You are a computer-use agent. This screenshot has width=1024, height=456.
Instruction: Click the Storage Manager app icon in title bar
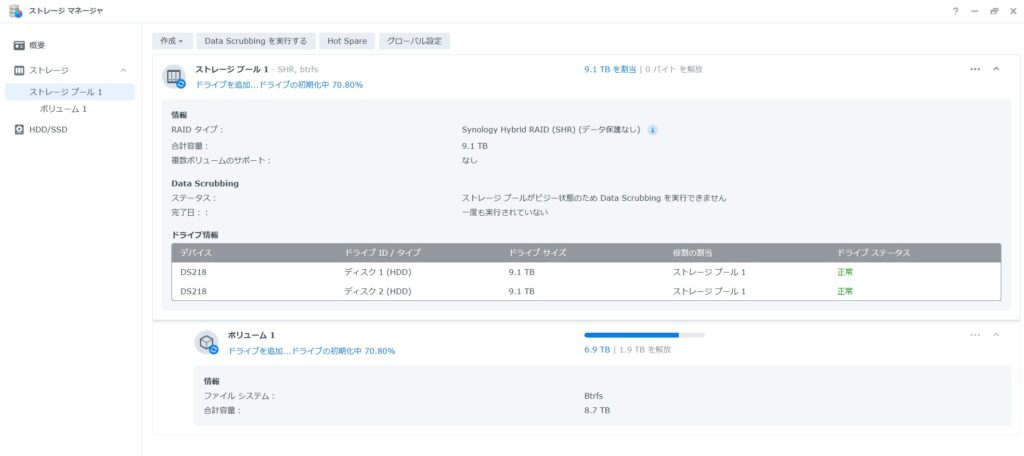(x=15, y=11)
